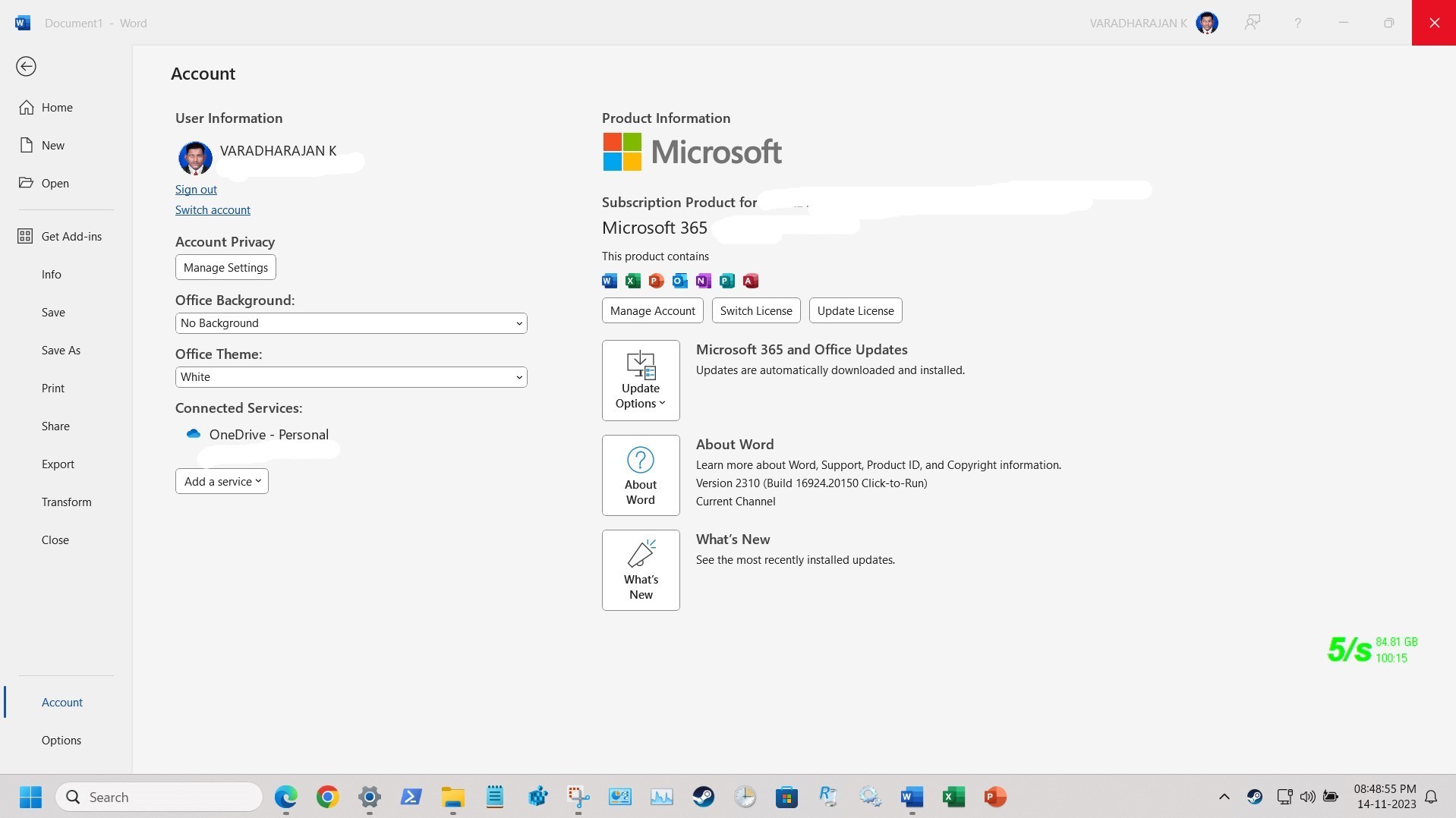Show hidden tray icons chevron

pos(1224,798)
